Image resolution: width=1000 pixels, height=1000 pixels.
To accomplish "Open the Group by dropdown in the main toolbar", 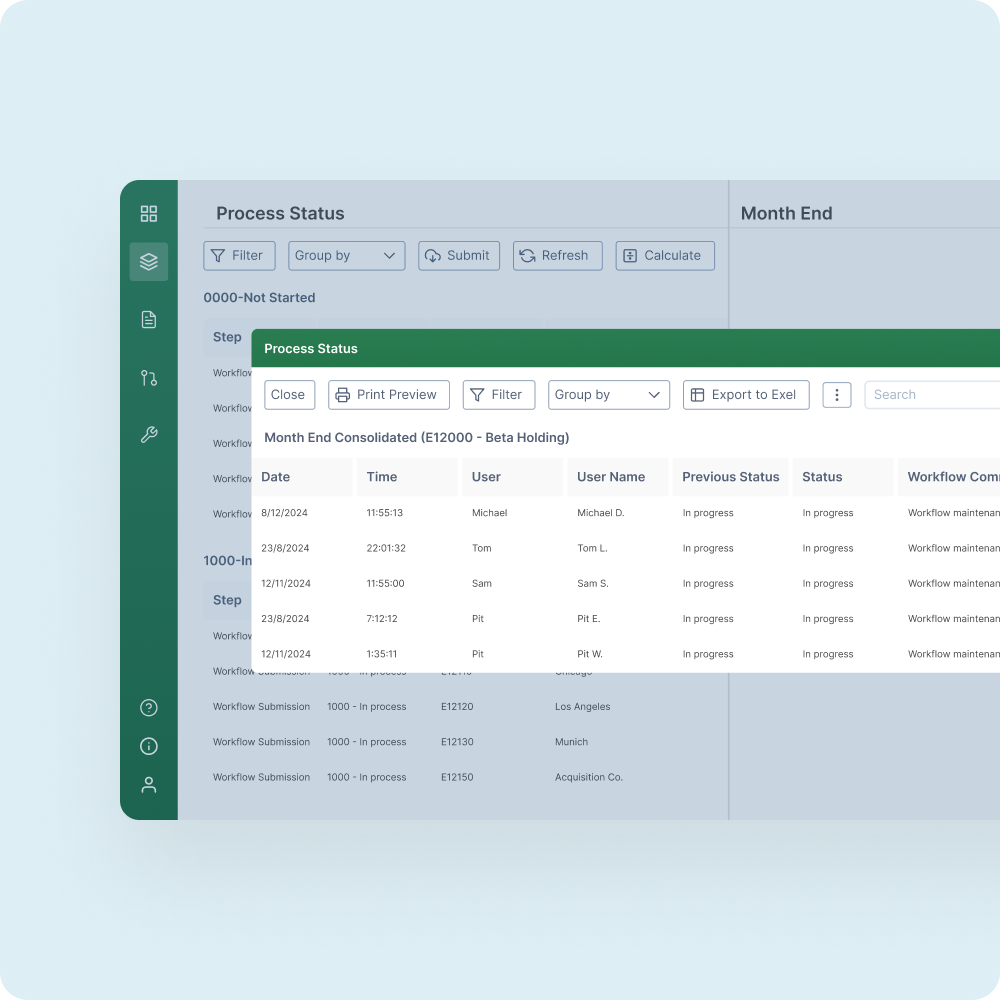I will point(346,255).
